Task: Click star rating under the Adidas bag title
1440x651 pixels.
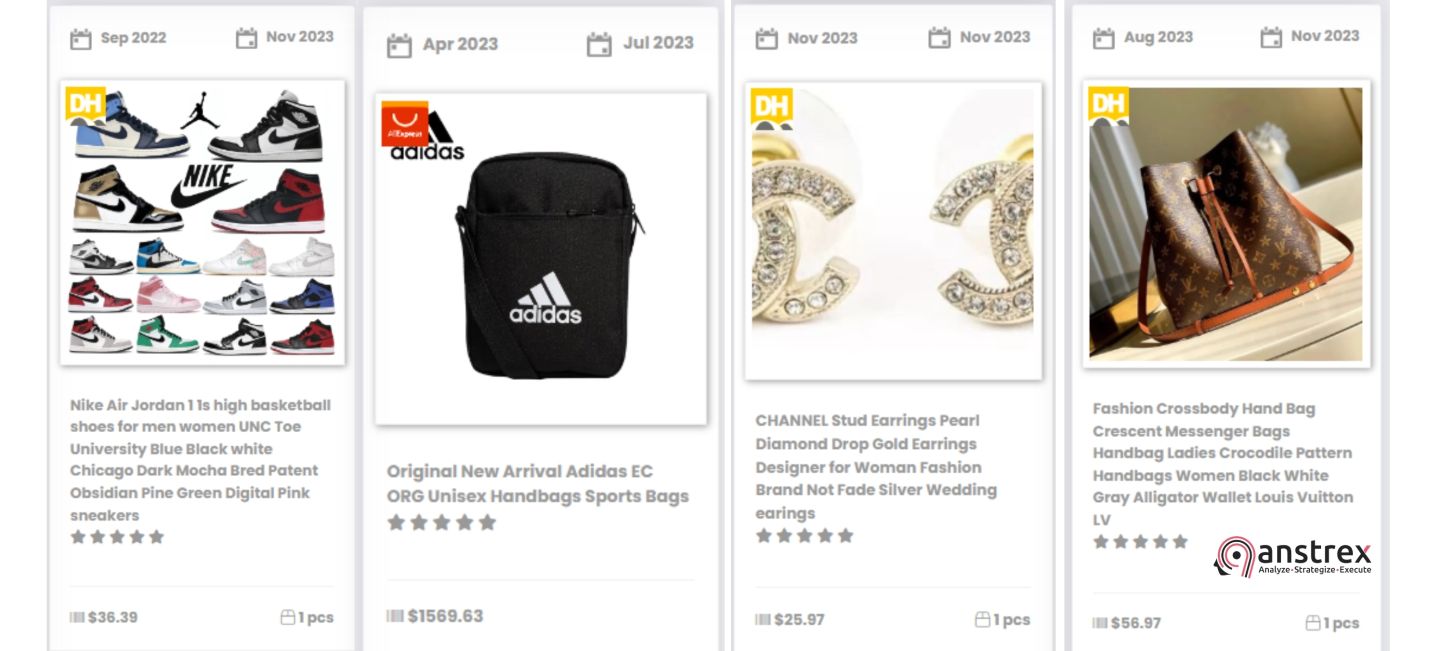Action: (441, 522)
